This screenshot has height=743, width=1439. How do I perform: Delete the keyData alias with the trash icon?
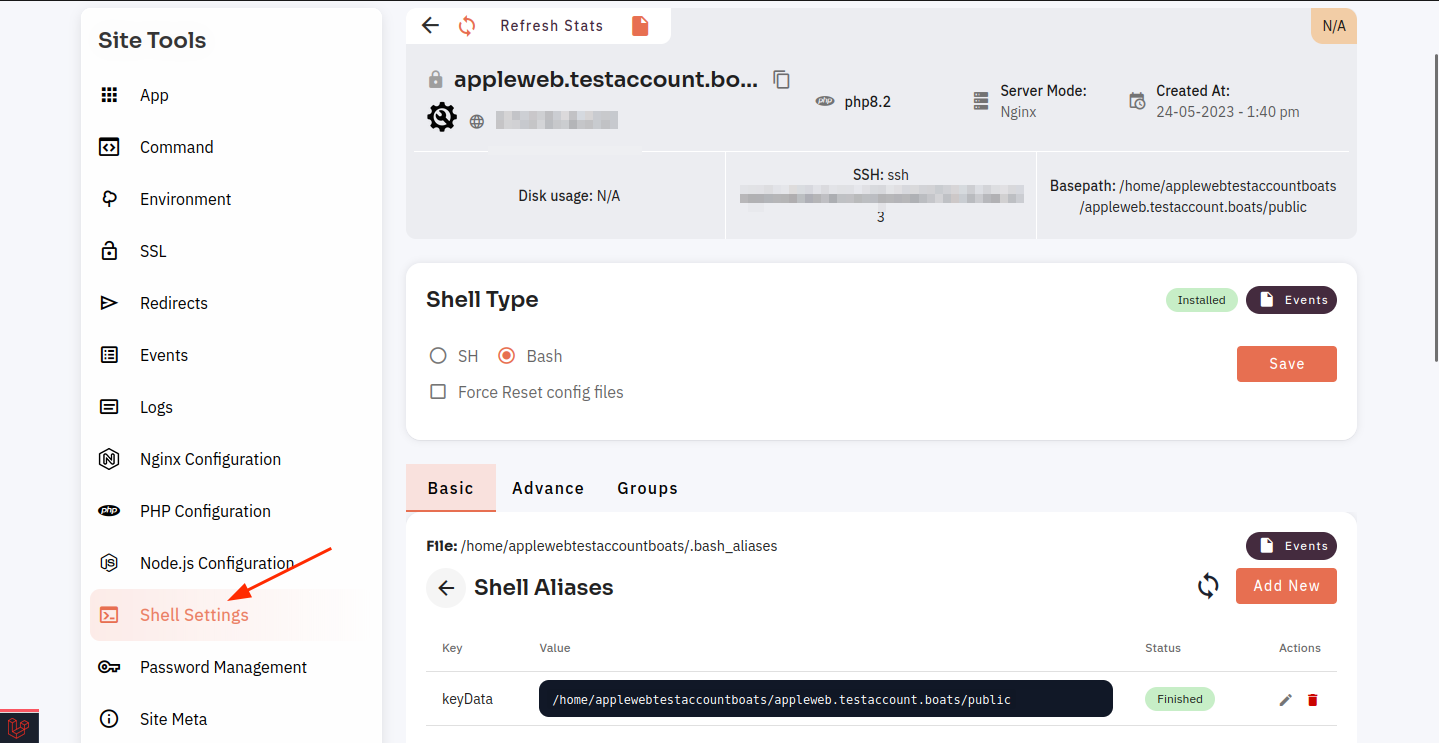(x=1313, y=700)
